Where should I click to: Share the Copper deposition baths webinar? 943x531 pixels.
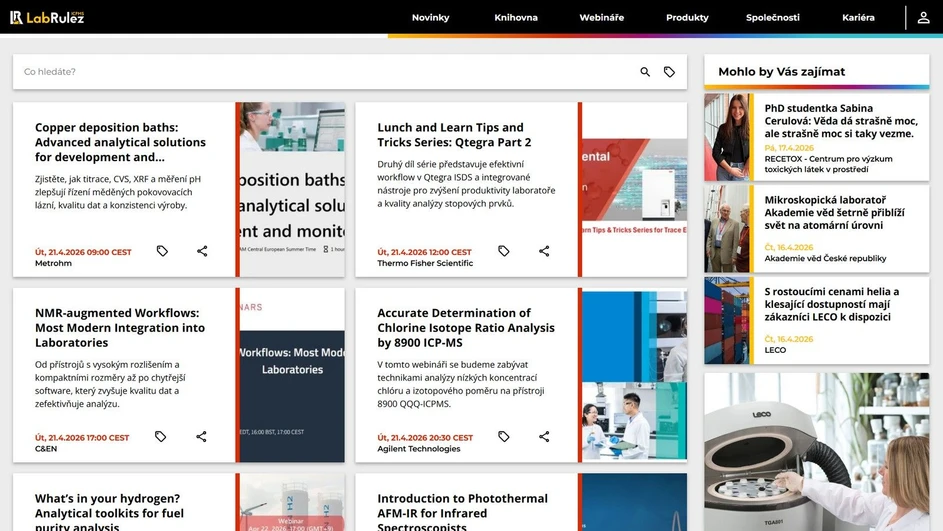pyautogui.click(x=202, y=251)
